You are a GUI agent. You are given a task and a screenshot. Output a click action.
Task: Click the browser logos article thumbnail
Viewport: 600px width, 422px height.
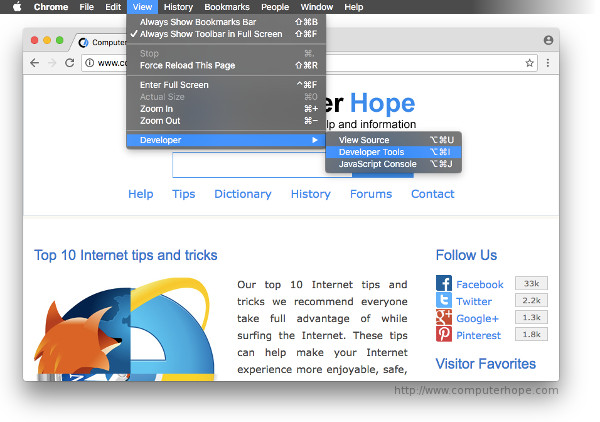click(x=125, y=329)
